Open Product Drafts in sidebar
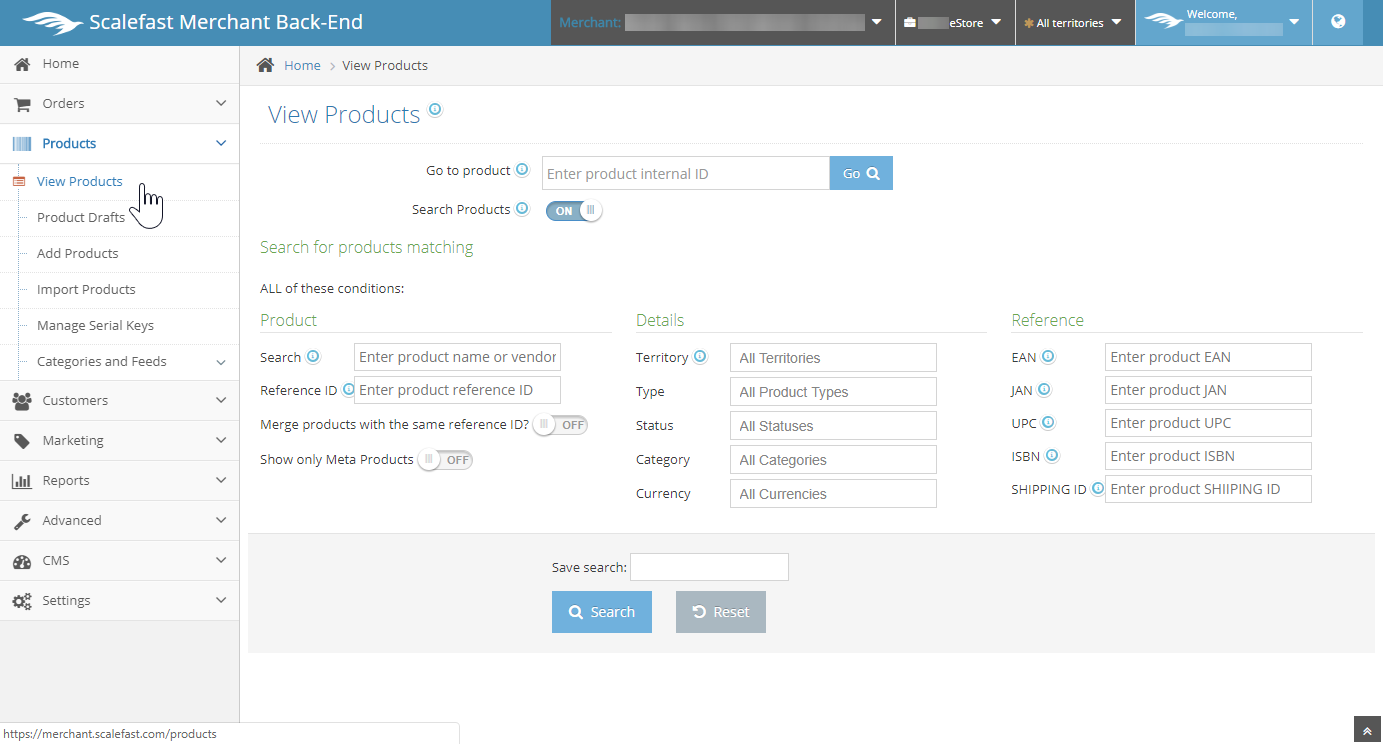This screenshot has height=744, width=1383. 81,218
